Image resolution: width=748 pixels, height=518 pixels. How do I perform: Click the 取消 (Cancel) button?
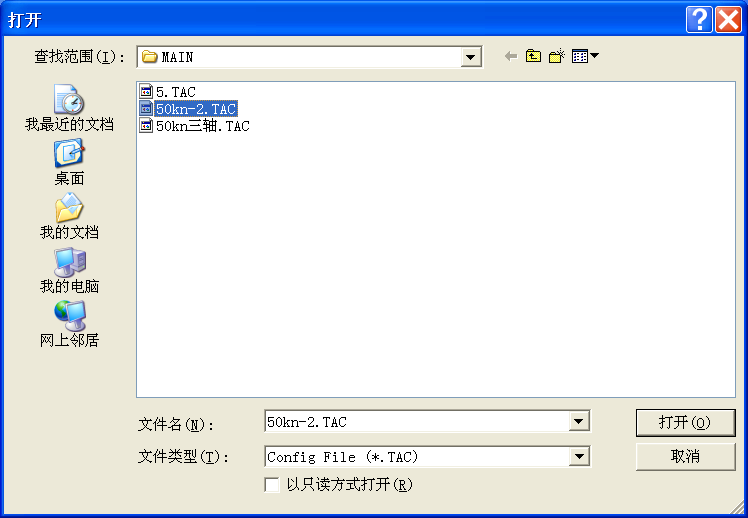(x=686, y=456)
